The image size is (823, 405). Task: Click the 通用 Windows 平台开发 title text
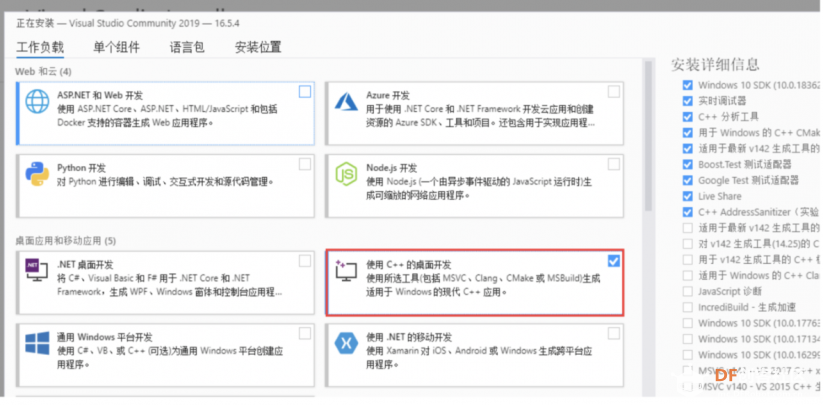coord(104,337)
